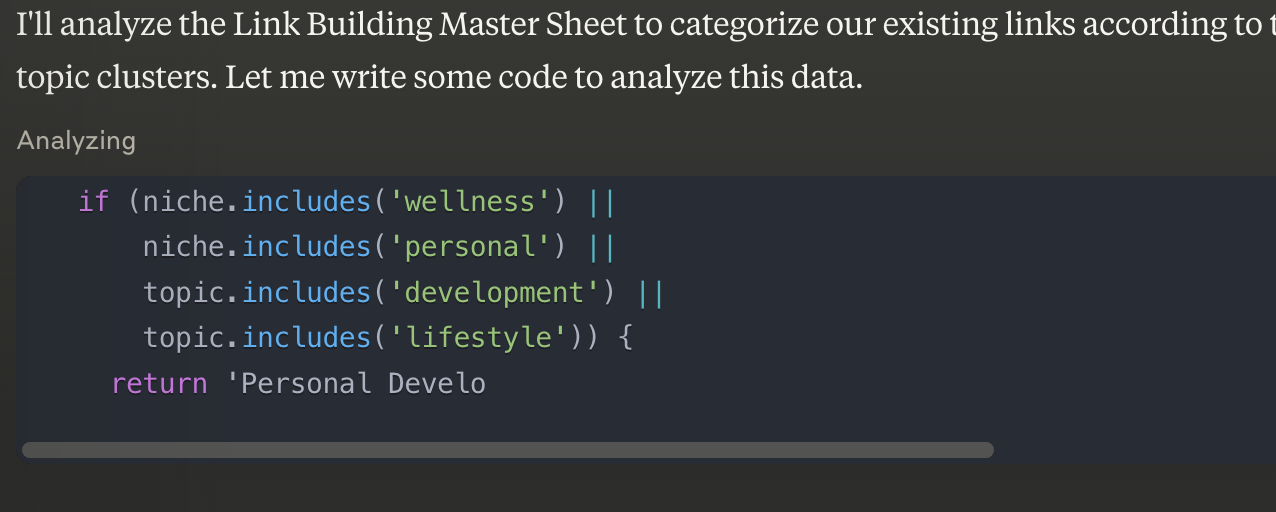
Task: Click the Analyzing status label
Action: point(76,140)
